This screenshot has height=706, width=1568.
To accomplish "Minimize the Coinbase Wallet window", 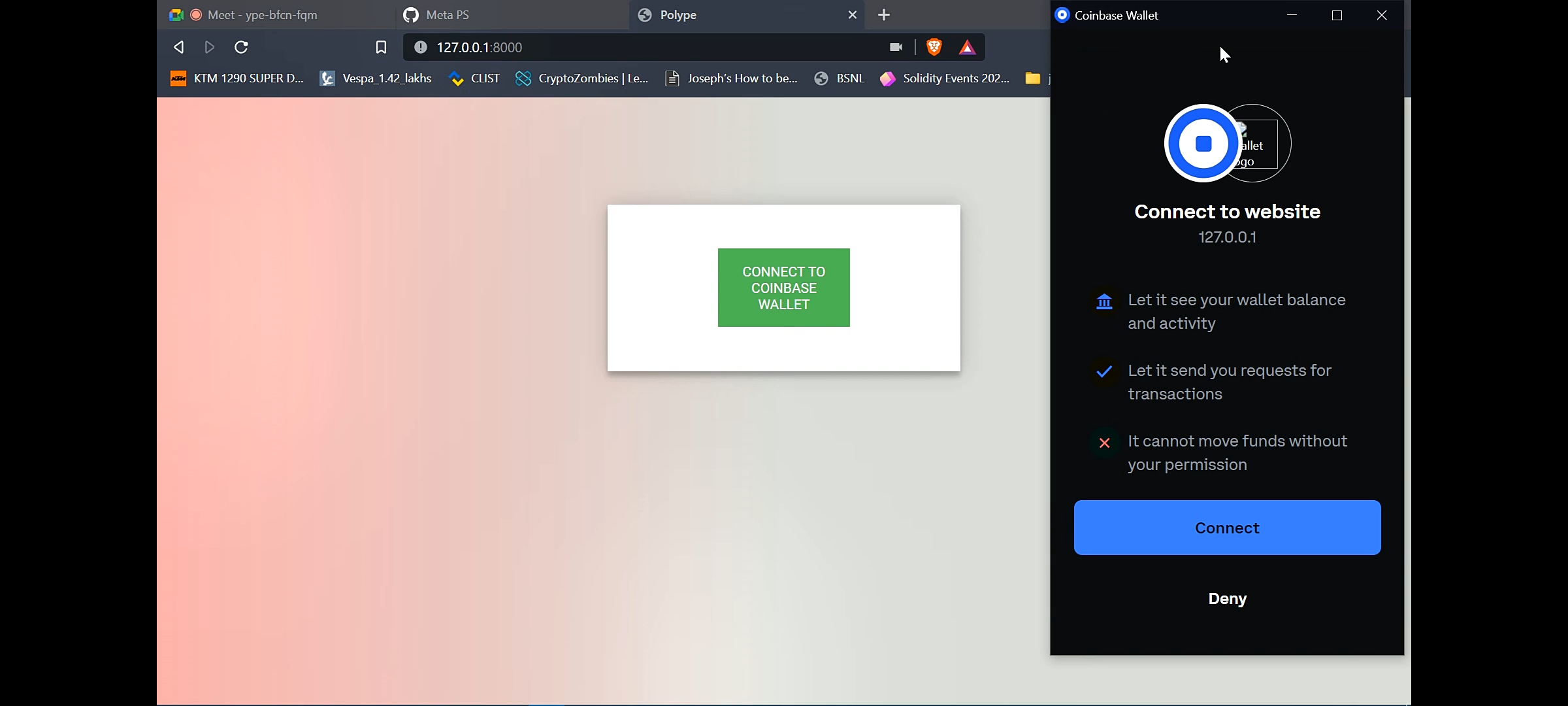I will (x=1292, y=14).
